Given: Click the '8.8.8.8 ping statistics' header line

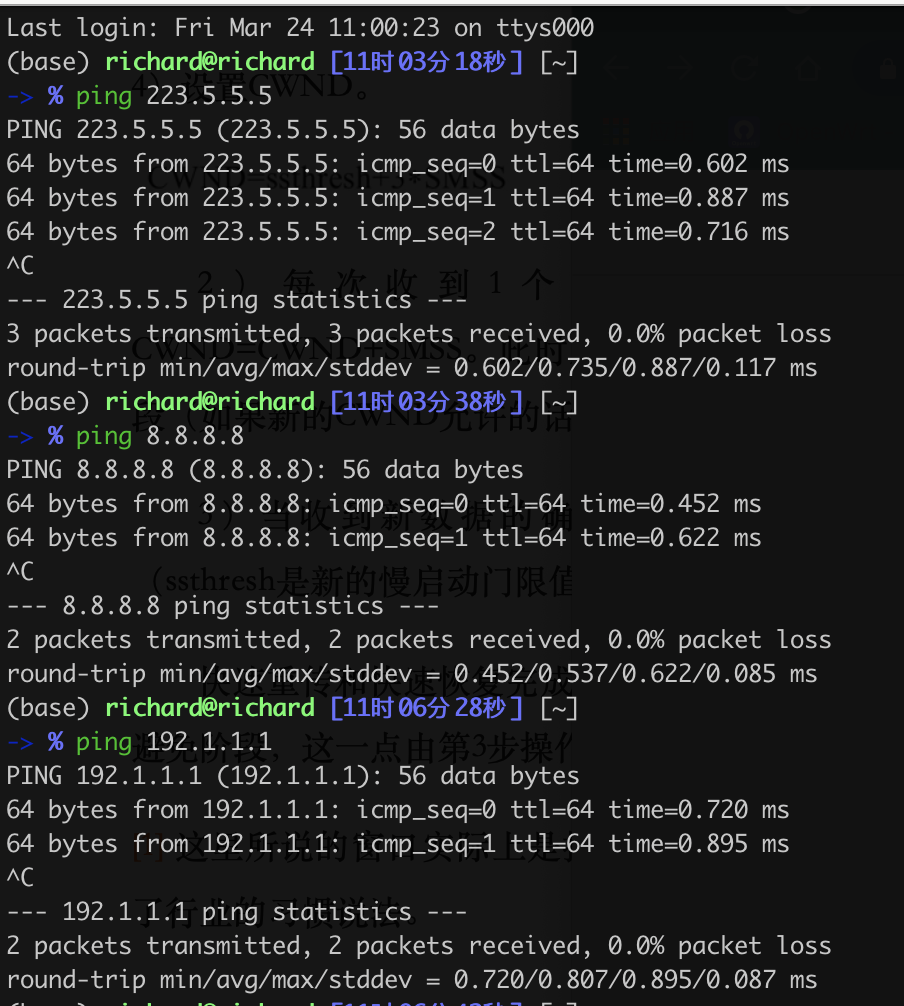Looking at the screenshot, I should tap(223, 606).
